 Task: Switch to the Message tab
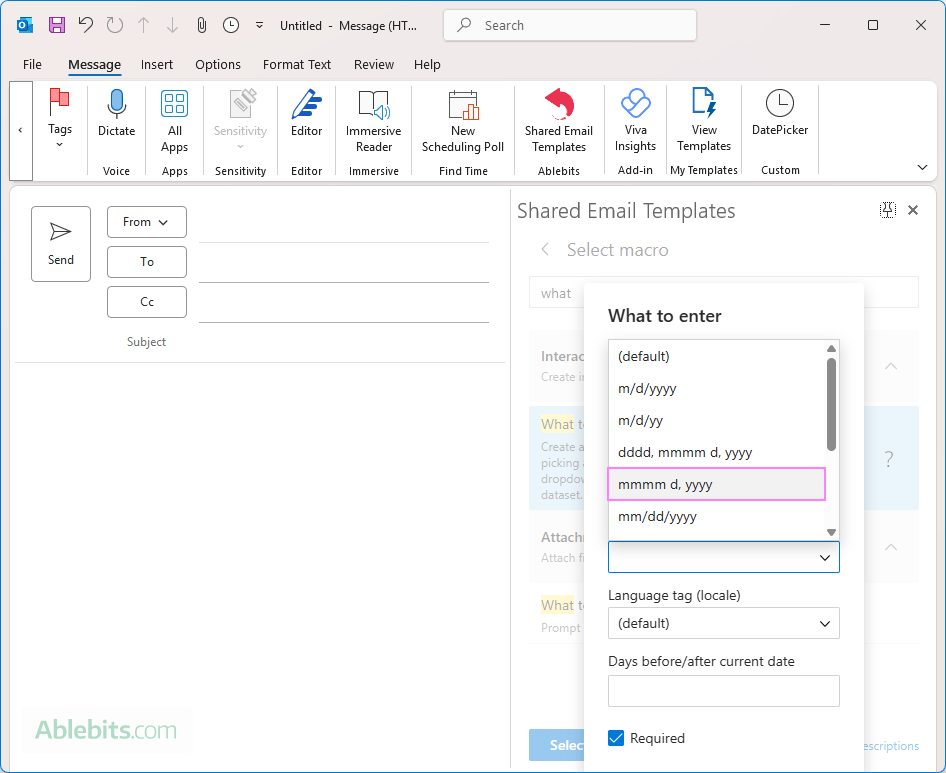point(95,65)
